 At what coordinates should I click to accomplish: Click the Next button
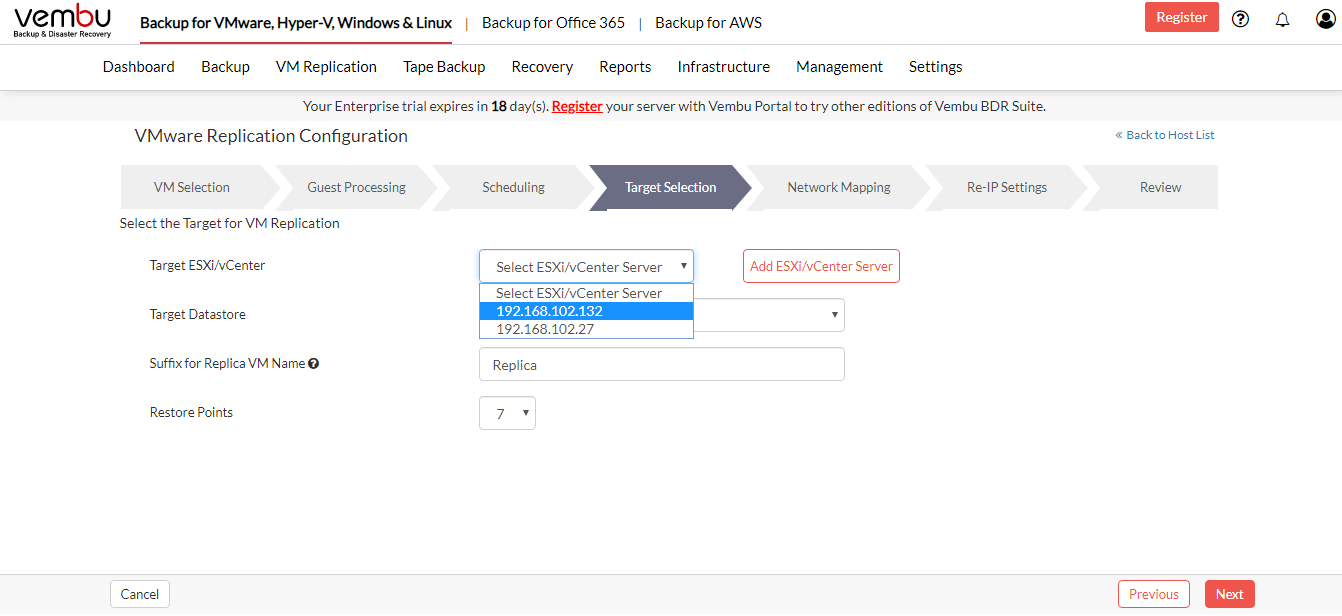pyautogui.click(x=1230, y=594)
